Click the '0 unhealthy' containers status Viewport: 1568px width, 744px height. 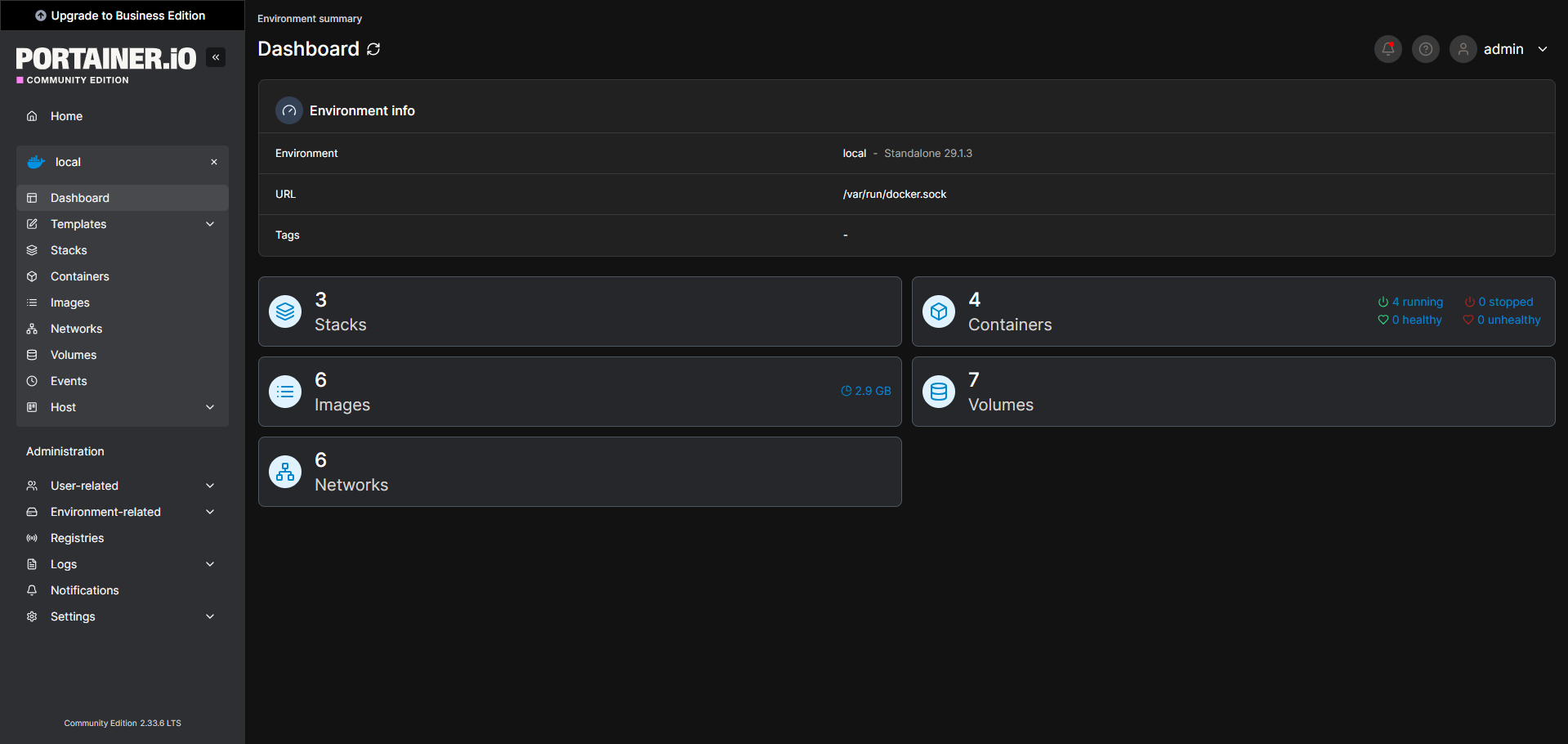click(1502, 320)
